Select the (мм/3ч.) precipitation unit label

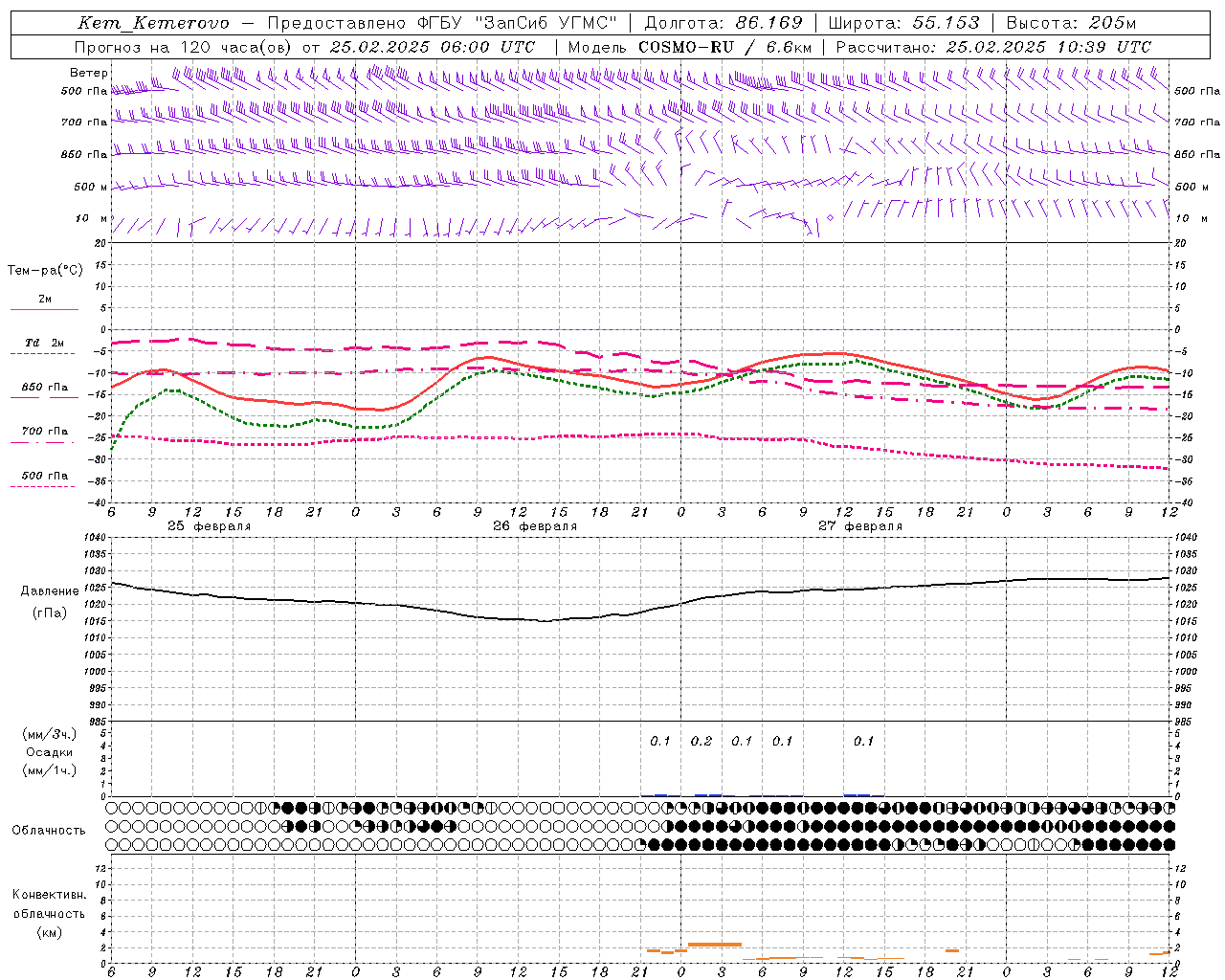[x=50, y=735]
